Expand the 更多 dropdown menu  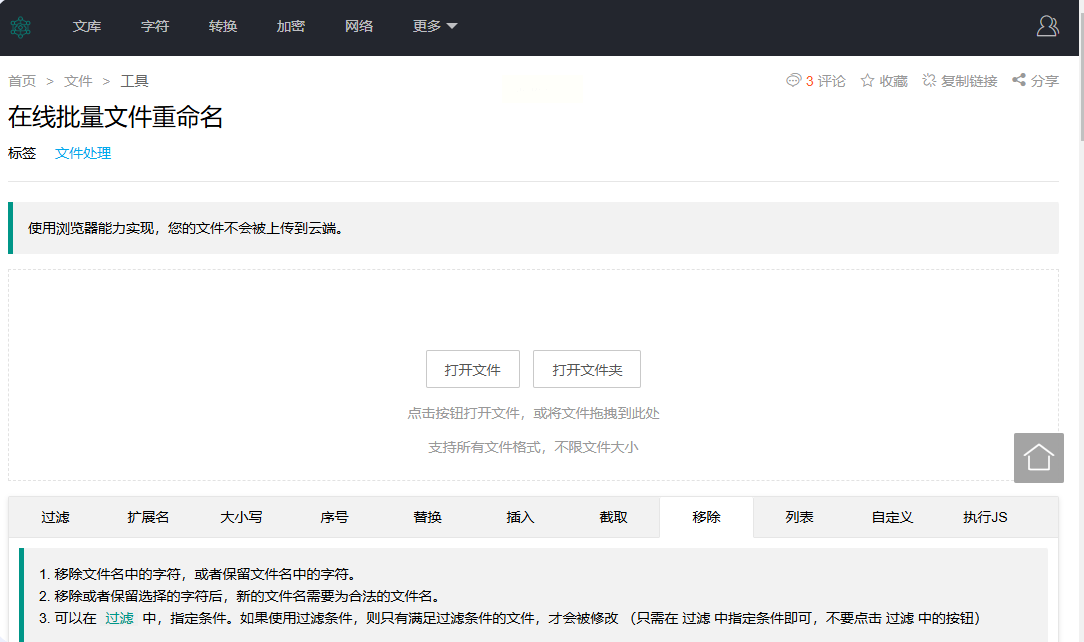tap(435, 26)
